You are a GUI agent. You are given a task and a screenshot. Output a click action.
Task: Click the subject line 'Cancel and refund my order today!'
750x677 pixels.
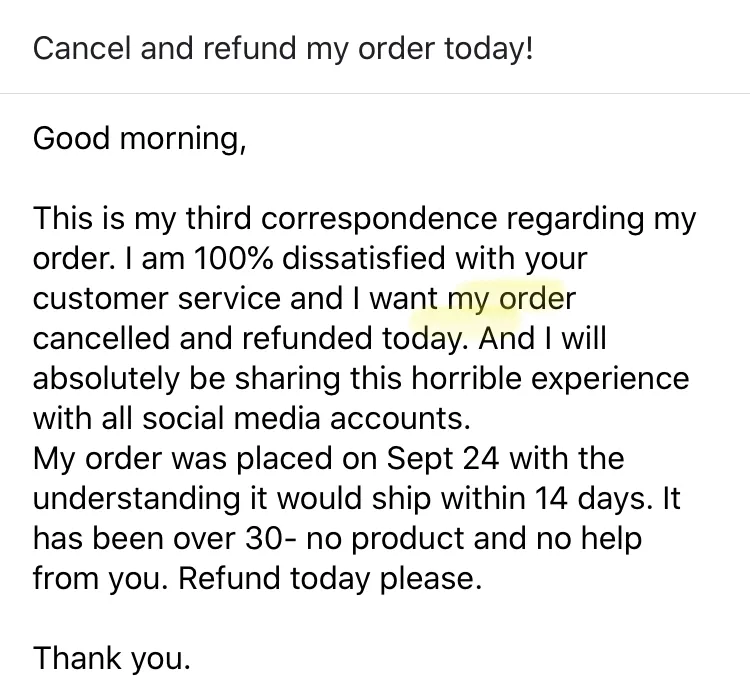point(283,49)
